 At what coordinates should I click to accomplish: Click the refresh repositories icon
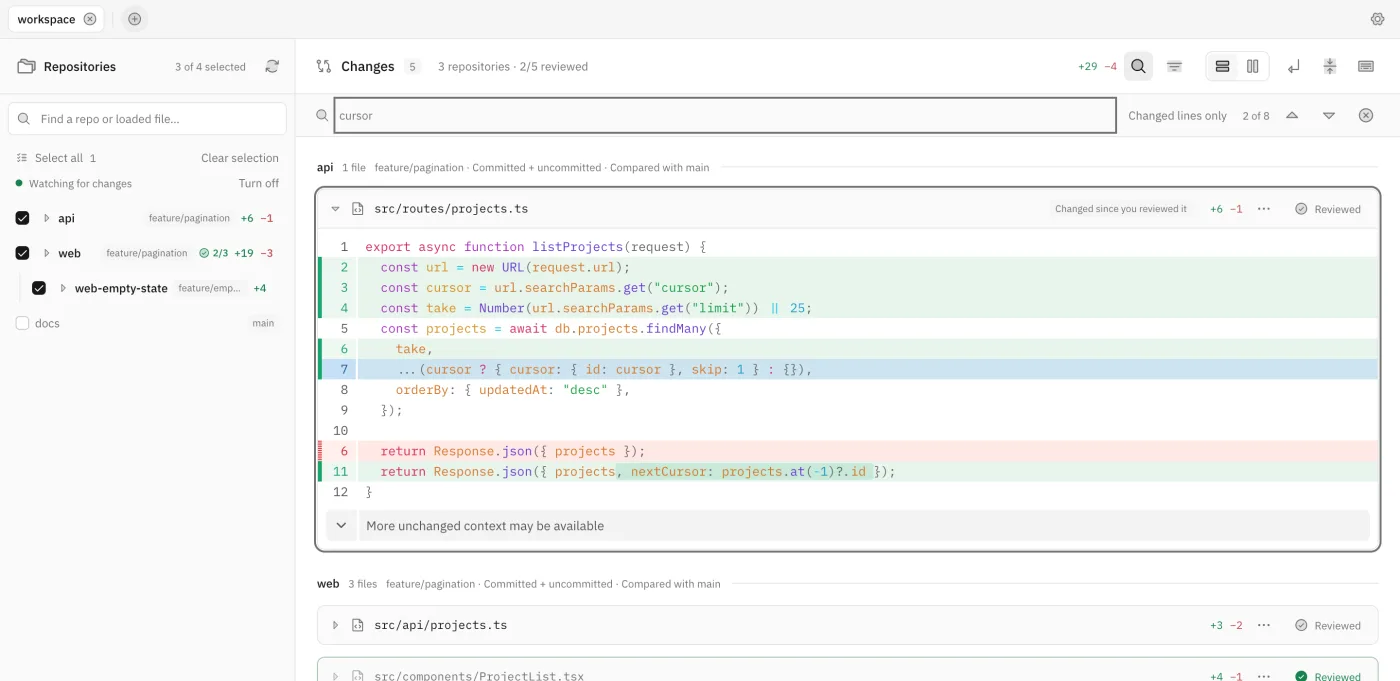pos(272,67)
